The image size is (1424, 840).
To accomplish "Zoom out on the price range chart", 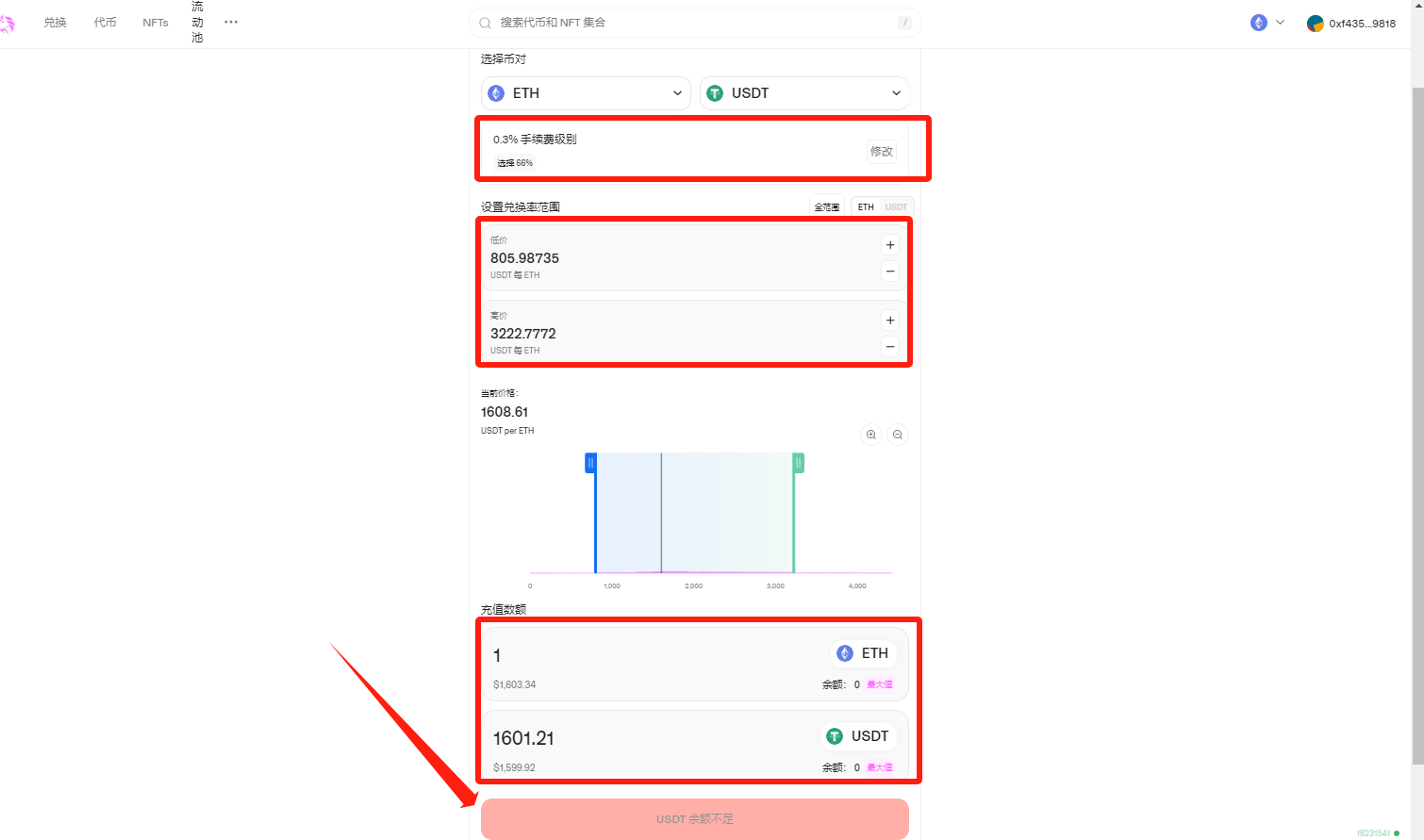I will coord(898,435).
